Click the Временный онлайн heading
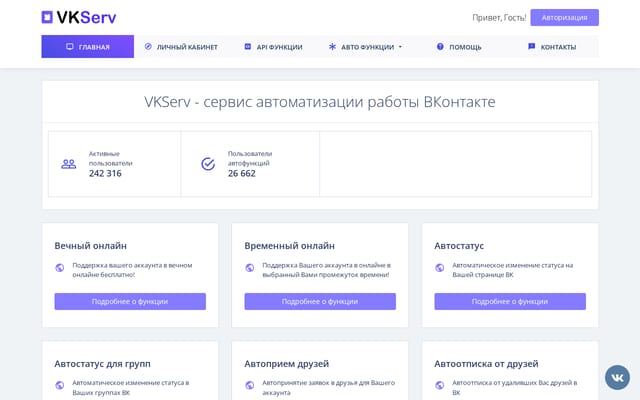The height and width of the screenshot is (400, 640). [x=289, y=246]
